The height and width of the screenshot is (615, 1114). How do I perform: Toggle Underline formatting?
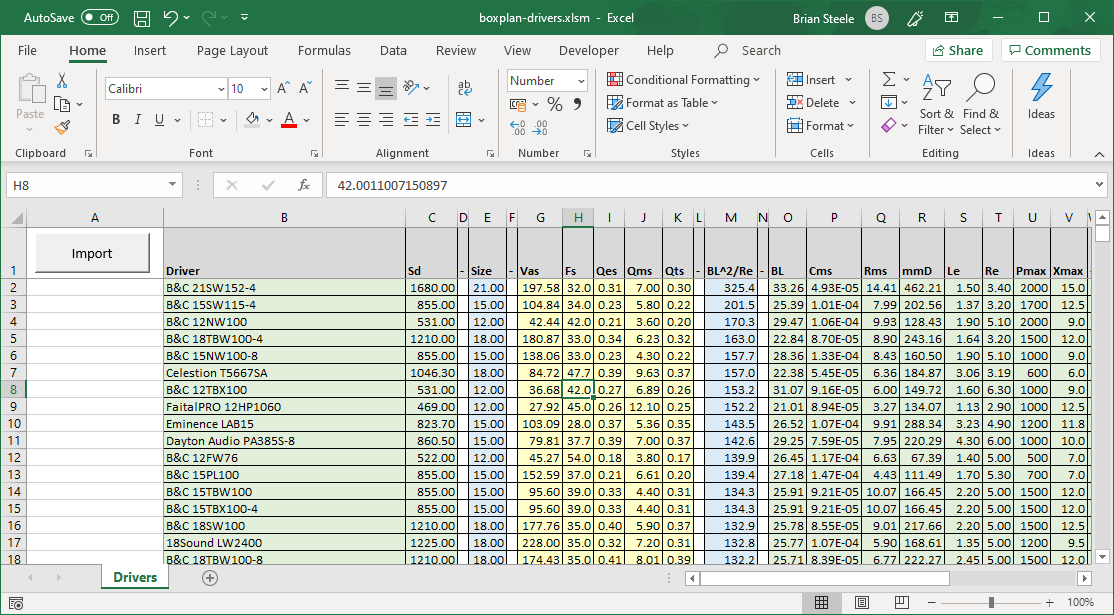point(160,120)
